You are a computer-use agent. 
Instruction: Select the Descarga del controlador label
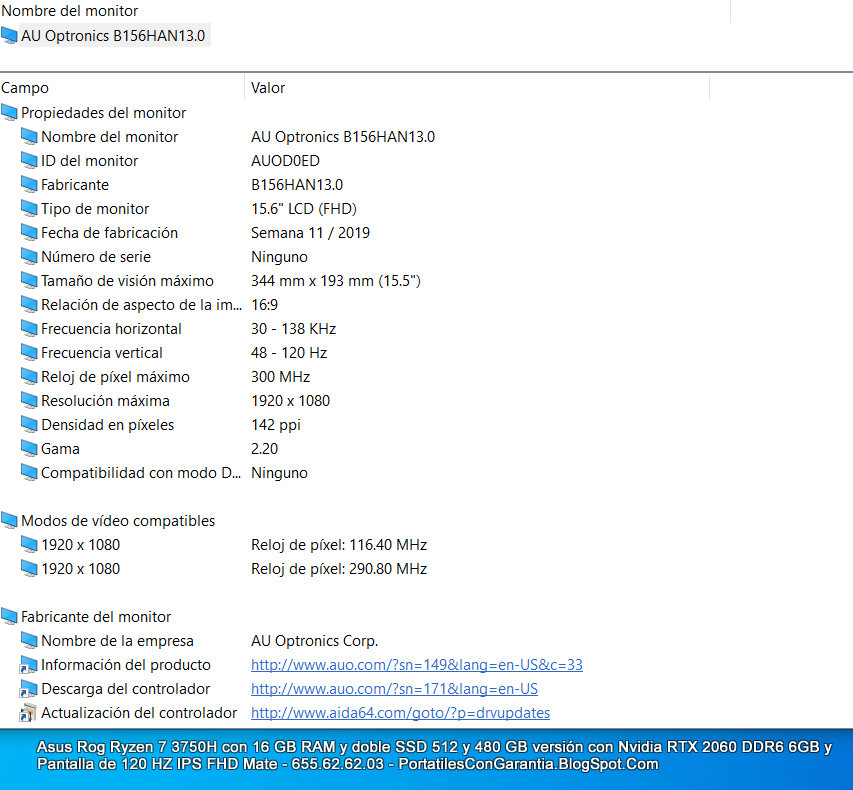[x=125, y=688]
